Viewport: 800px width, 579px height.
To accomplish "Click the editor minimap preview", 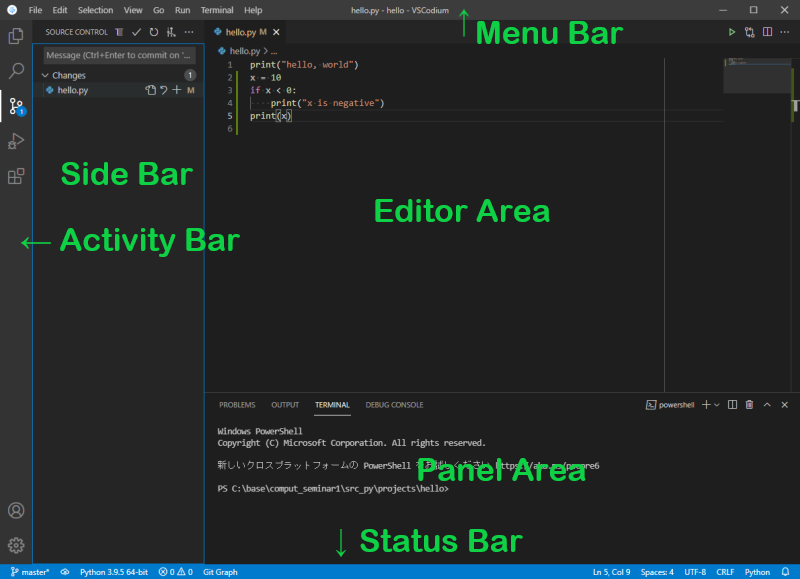I will click(x=757, y=75).
